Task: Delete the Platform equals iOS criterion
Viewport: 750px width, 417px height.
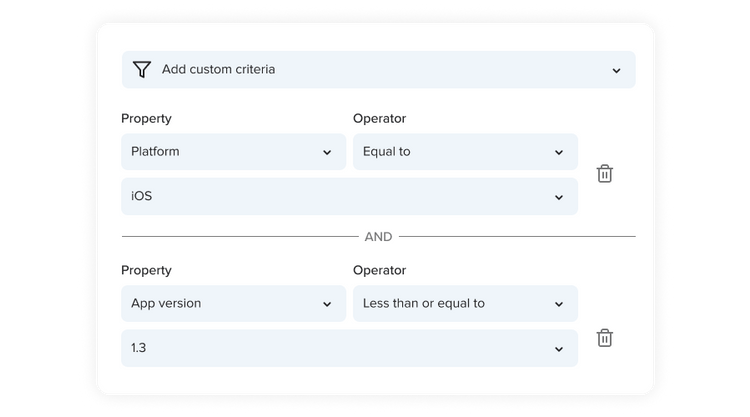Action: point(604,174)
